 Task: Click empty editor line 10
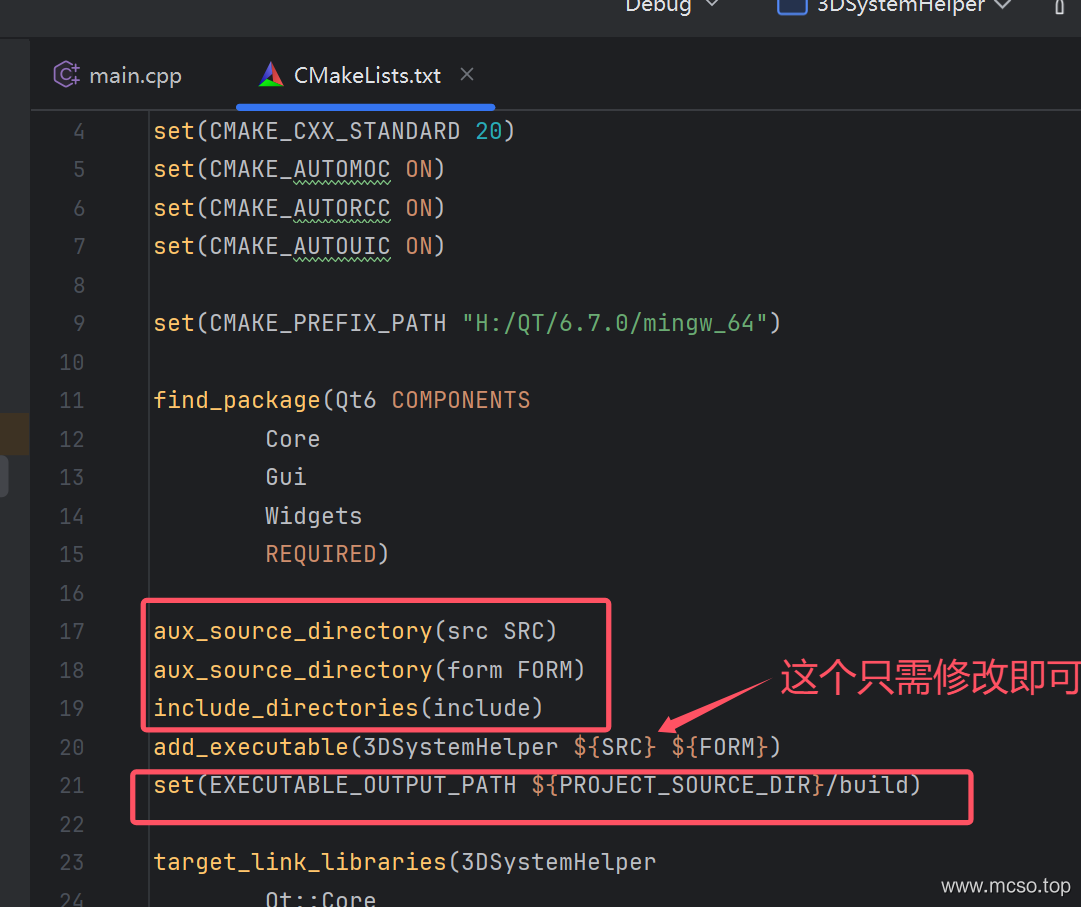pyautogui.click(x=614, y=362)
